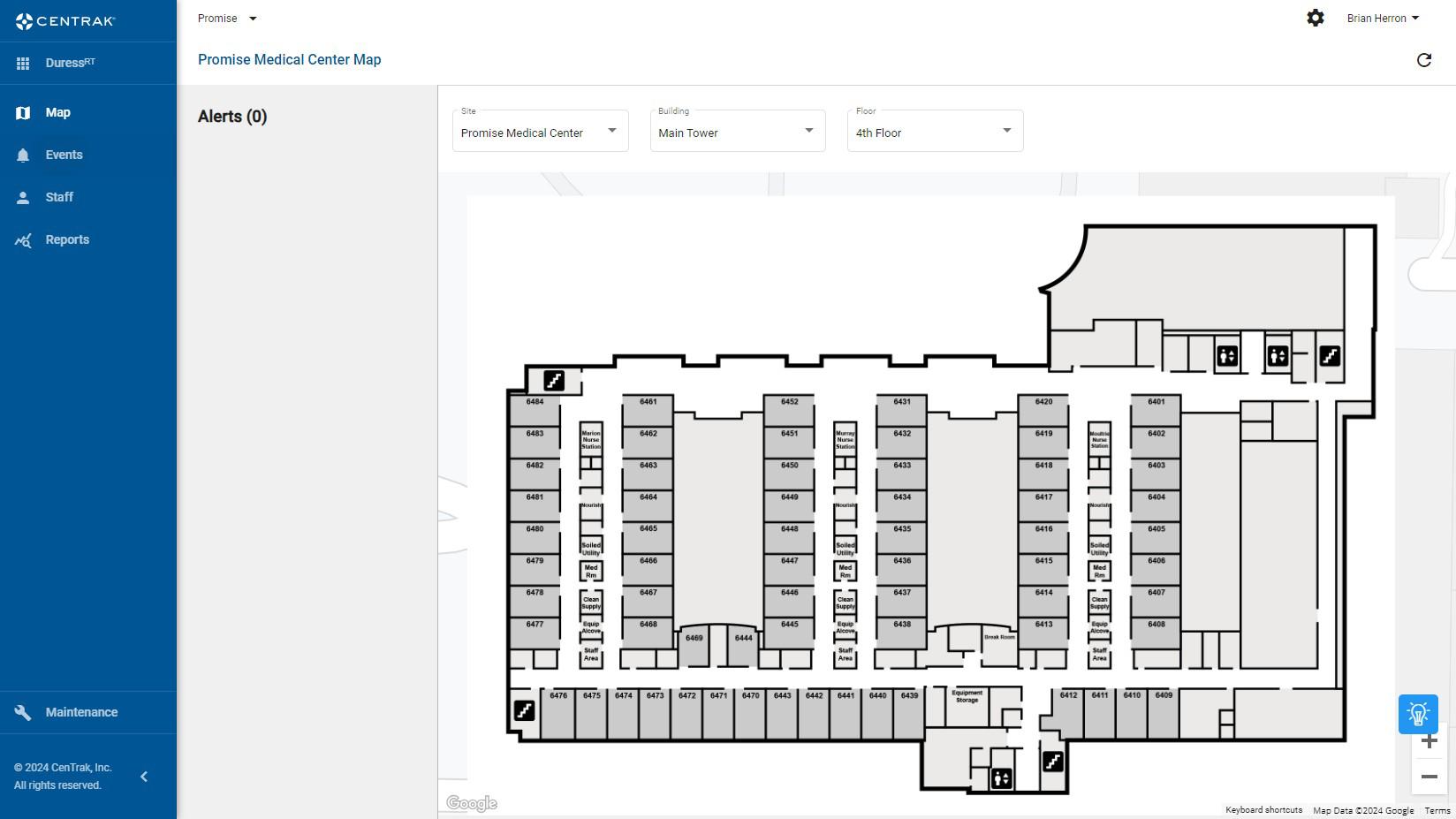Select room 6484 on the map

click(535, 411)
